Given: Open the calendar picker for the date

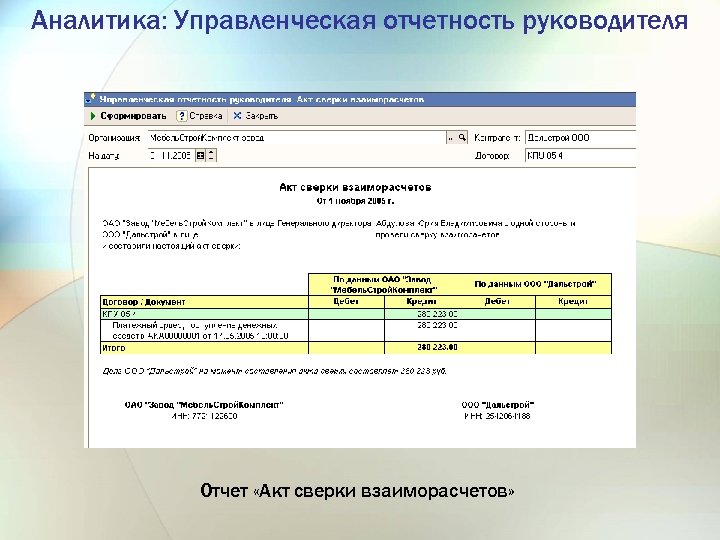Looking at the screenshot, I should pos(200,156).
